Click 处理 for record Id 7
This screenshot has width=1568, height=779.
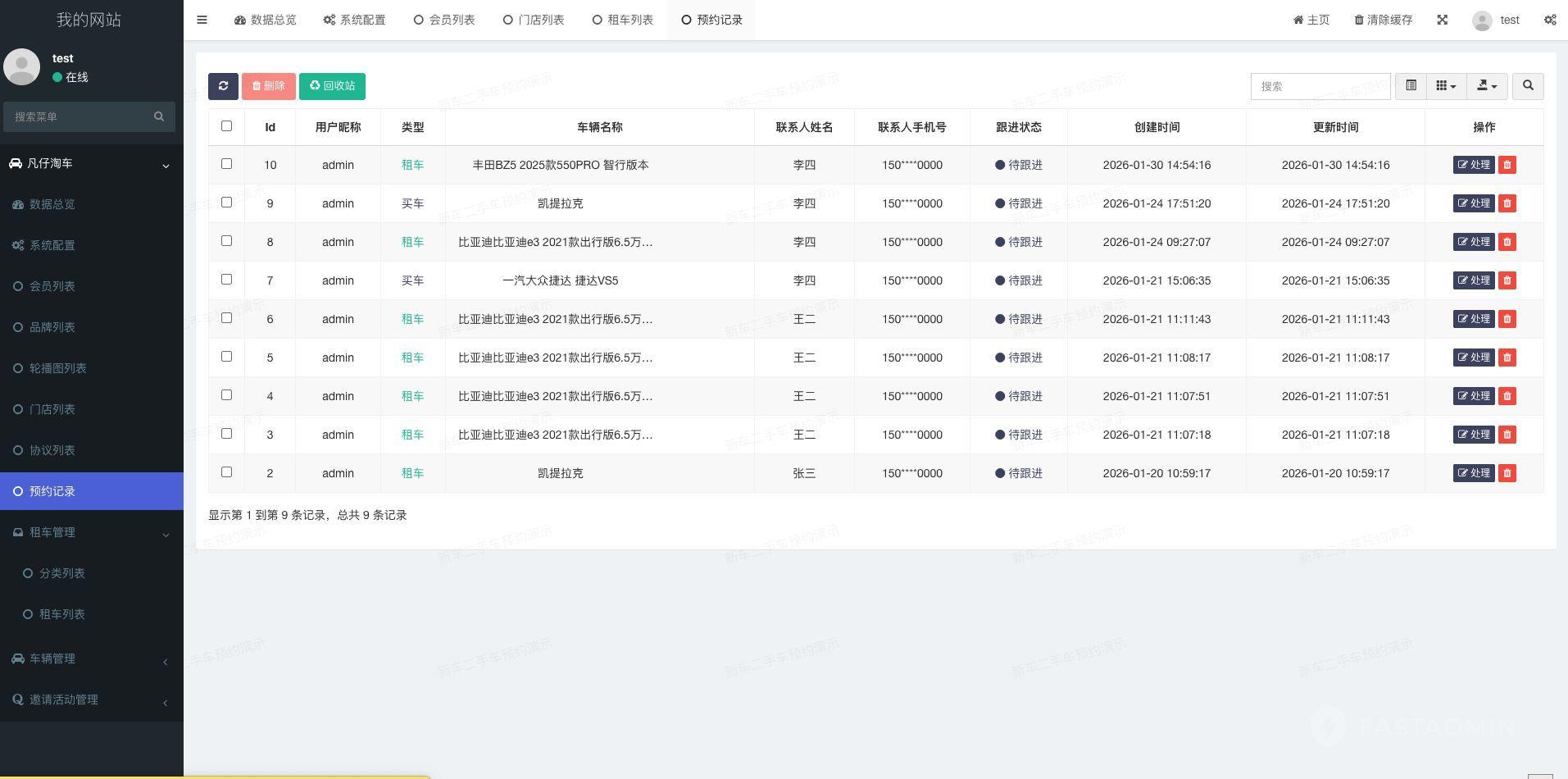1474,280
